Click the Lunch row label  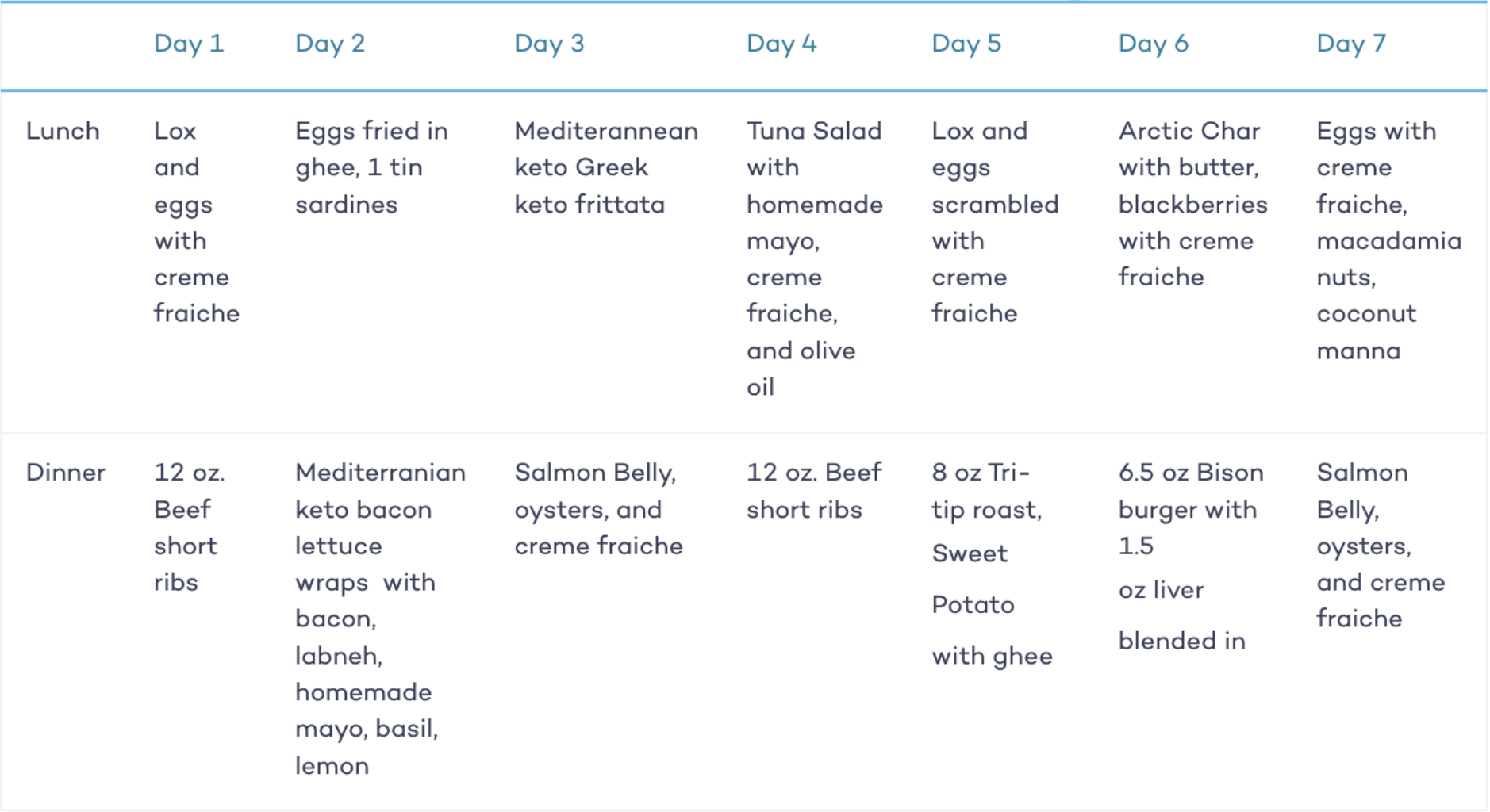point(63,131)
